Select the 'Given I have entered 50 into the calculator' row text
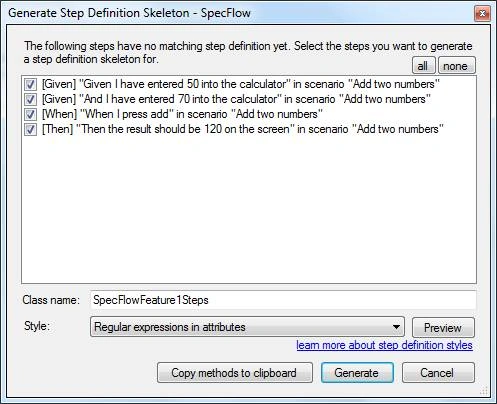 pyautogui.click(x=241, y=84)
